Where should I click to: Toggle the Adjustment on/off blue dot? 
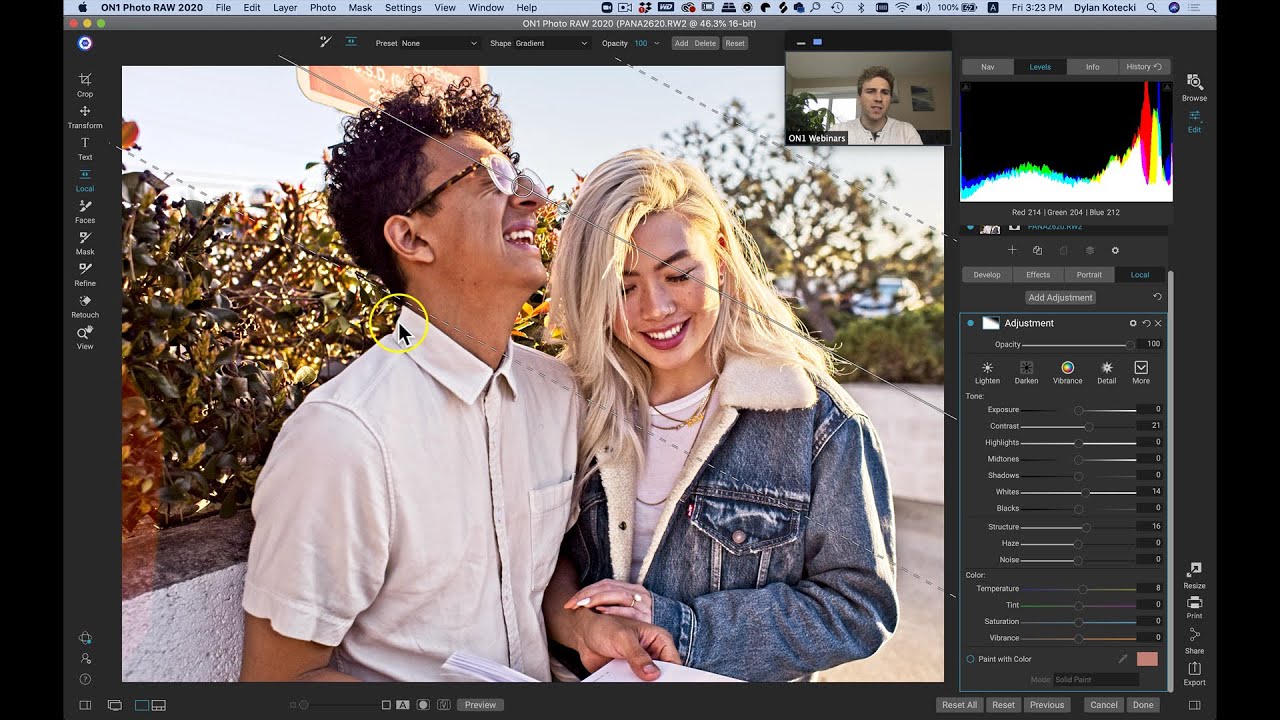click(970, 323)
